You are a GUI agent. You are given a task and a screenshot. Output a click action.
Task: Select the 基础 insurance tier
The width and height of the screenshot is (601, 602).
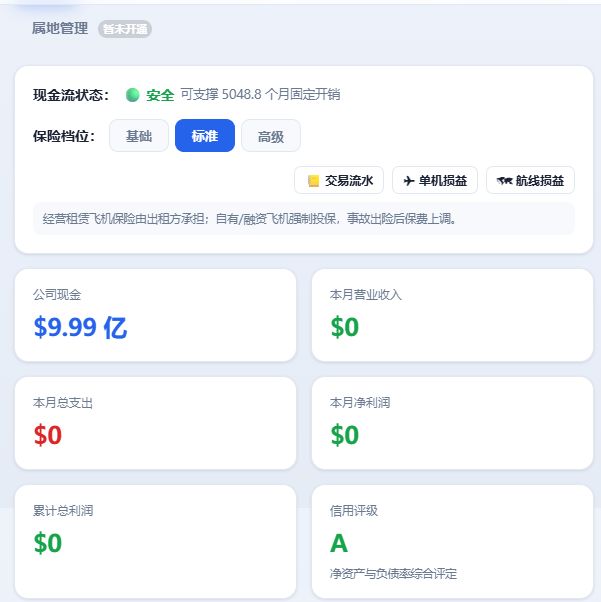[139, 136]
